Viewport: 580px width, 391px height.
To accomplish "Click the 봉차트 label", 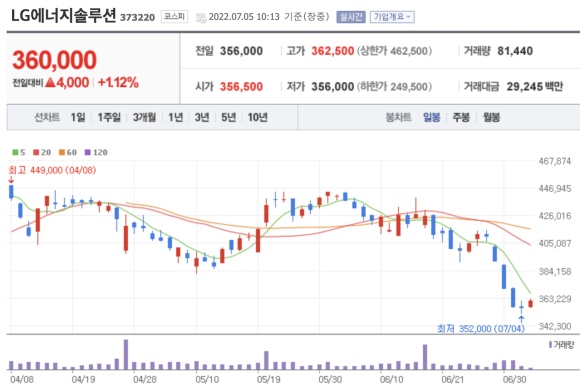I will tap(398, 118).
